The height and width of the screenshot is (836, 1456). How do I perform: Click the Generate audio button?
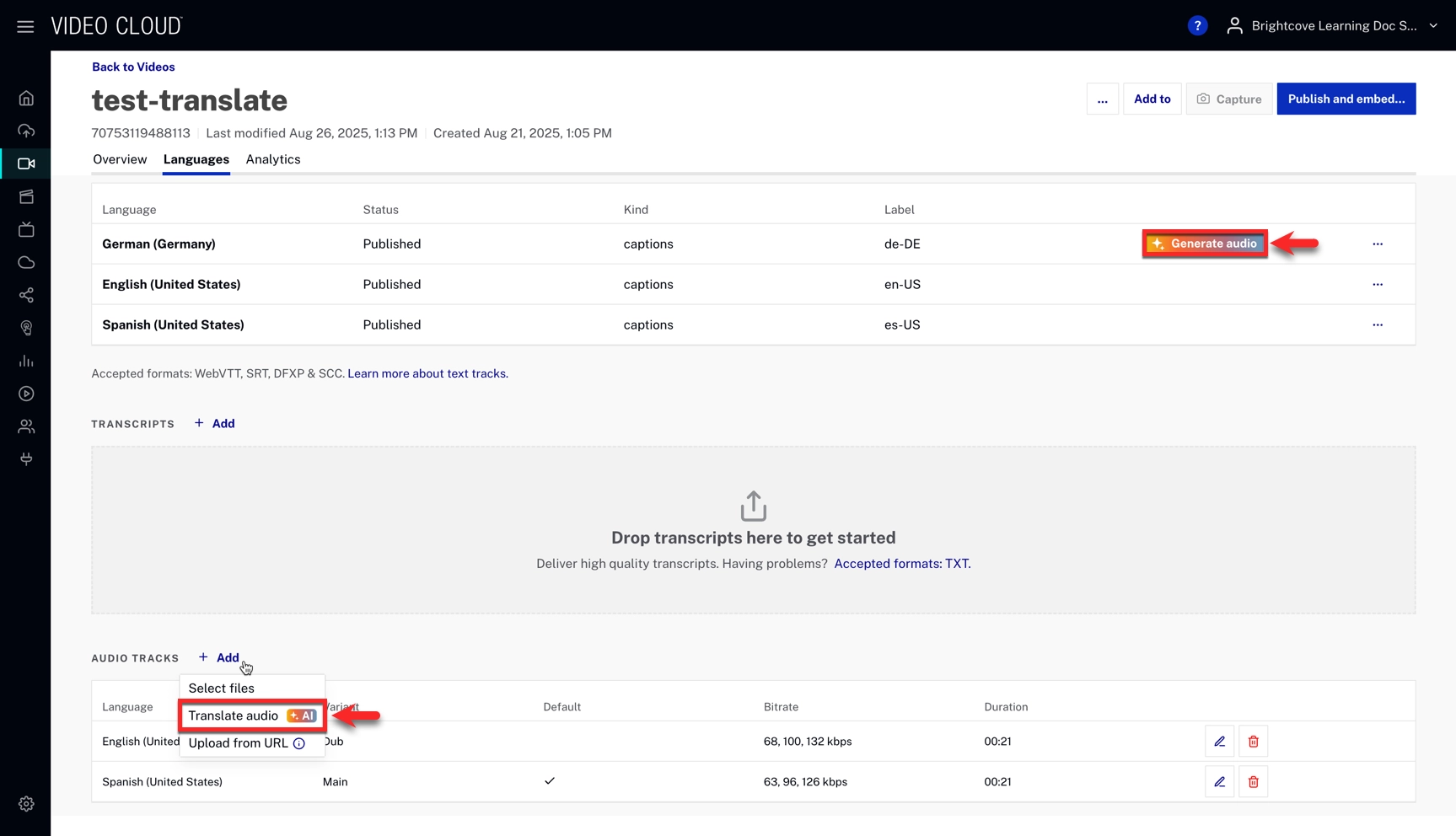tap(1205, 244)
